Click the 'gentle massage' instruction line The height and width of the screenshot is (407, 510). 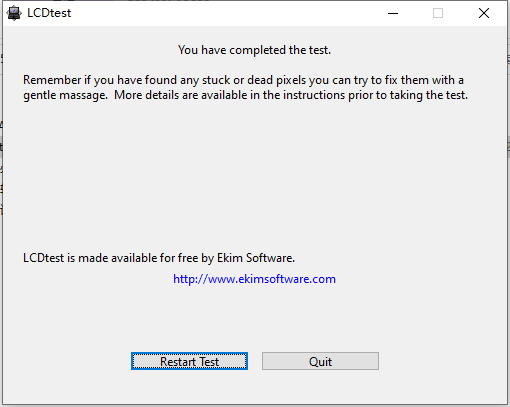(x=245, y=95)
